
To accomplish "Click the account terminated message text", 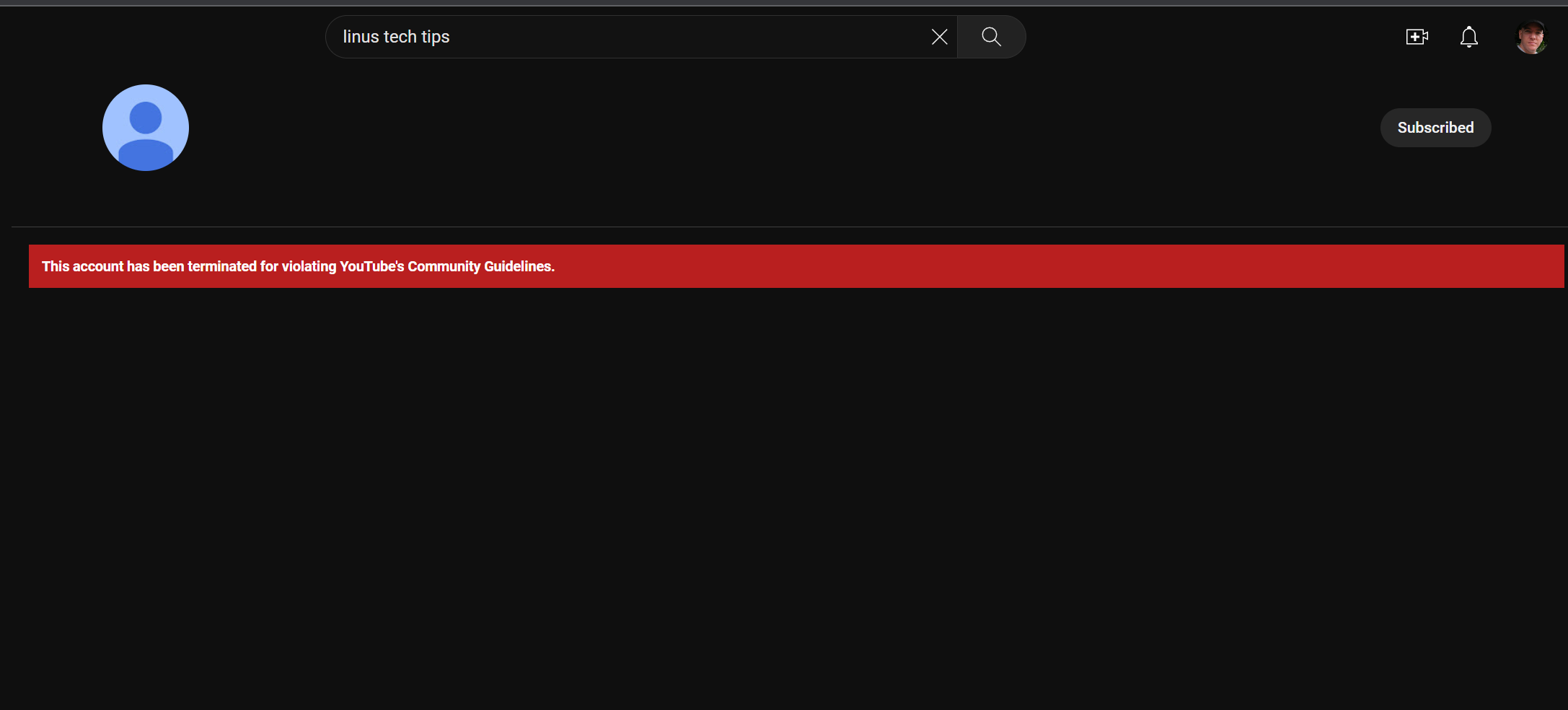I will pyautogui.click(x=298, y=266).
